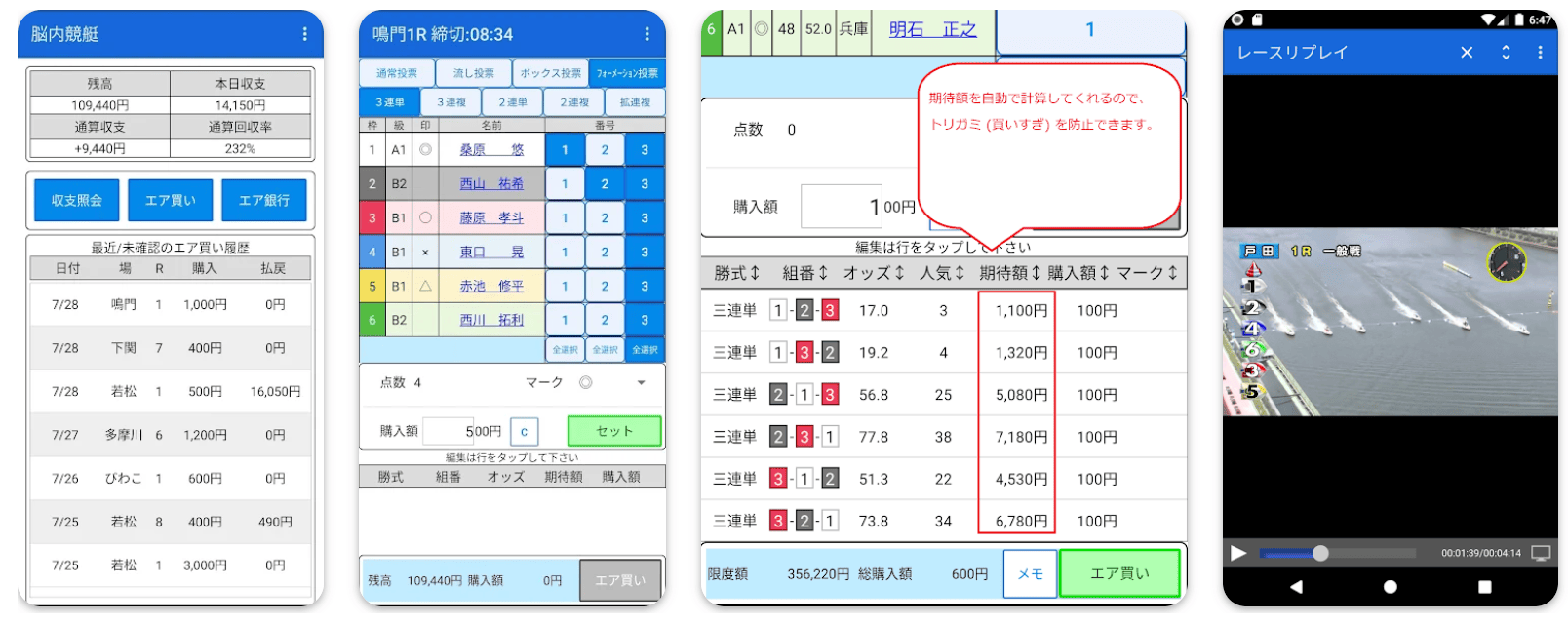
Task: Toggle position 3 for racer 藤原 孝斗
Action: [x=645, y=218]
